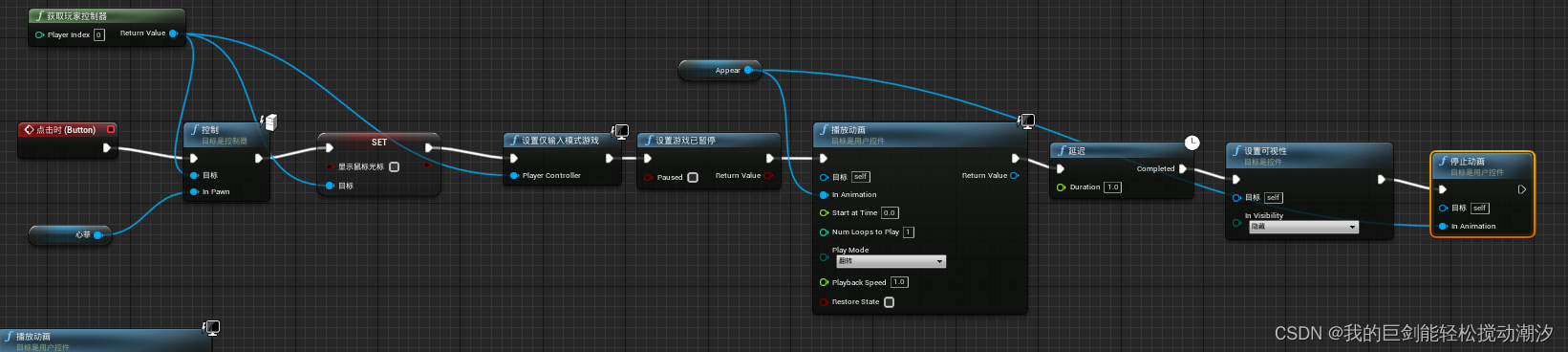
Task: Click In Animation pin on 播放动画 node
Action: 824,194
